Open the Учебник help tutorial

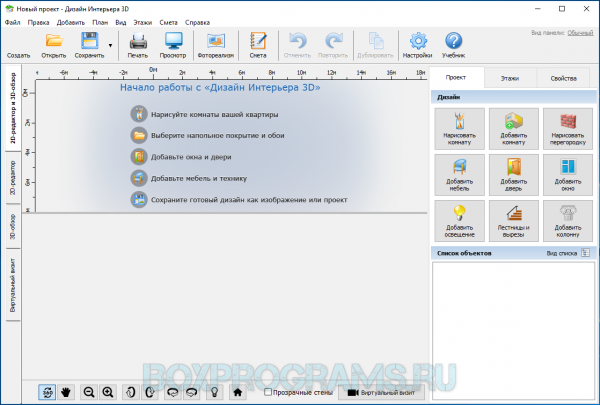[453, 45]
